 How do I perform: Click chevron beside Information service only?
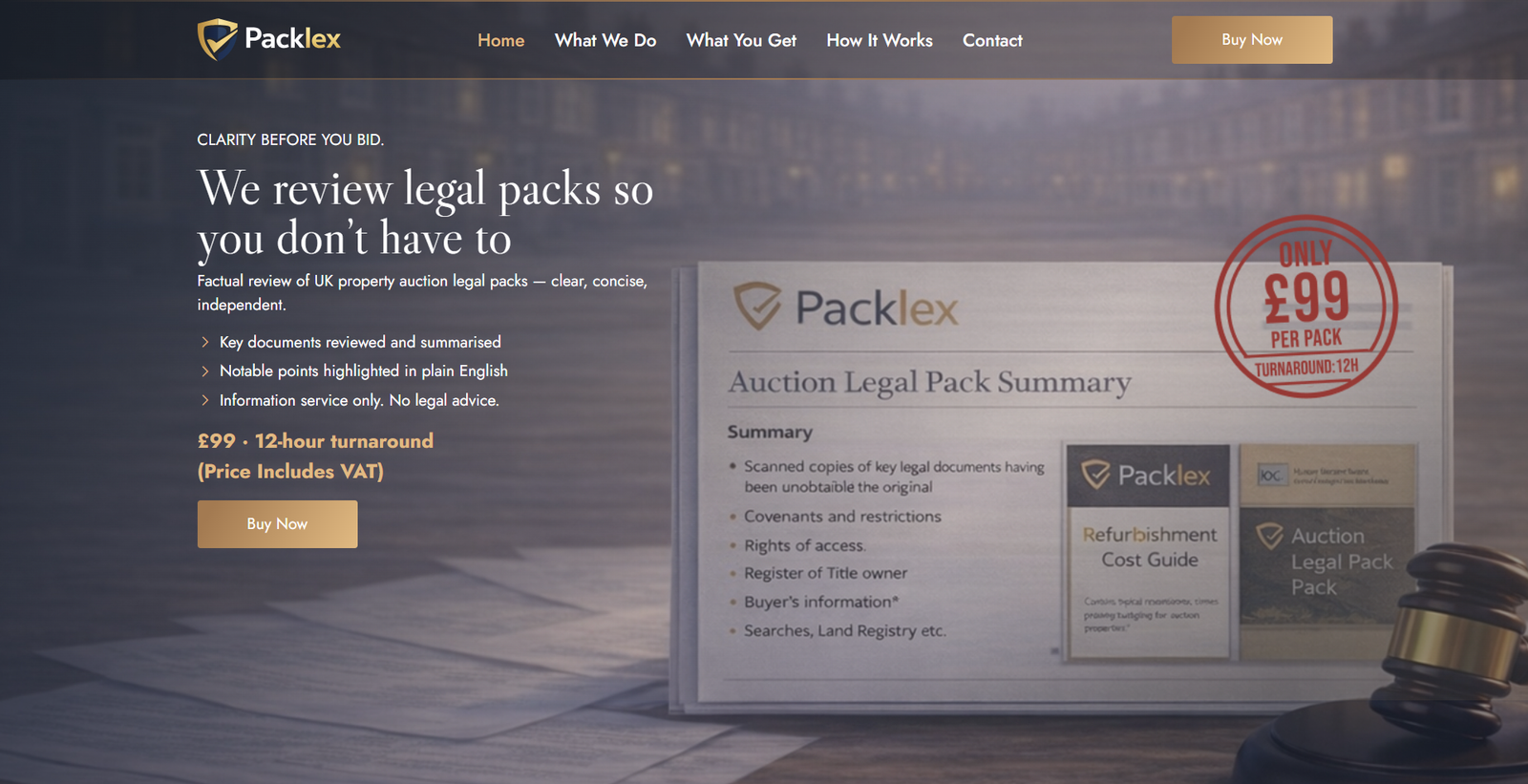(x=204, y=400)
